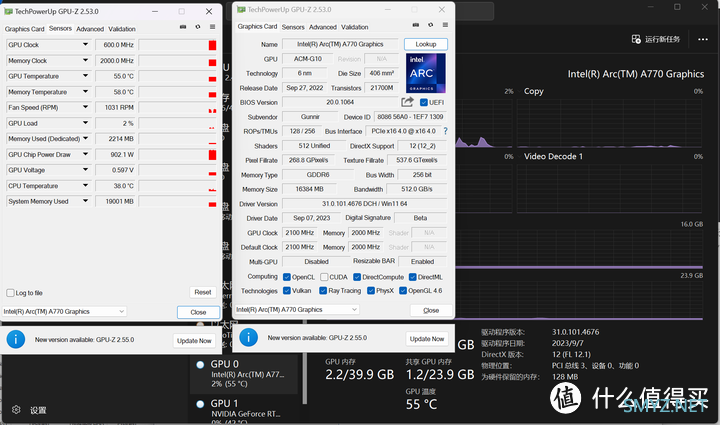Open the hamburger menu in the Sensors window
The height and width of the screenshot is (425, 720).
coord(213,27)
